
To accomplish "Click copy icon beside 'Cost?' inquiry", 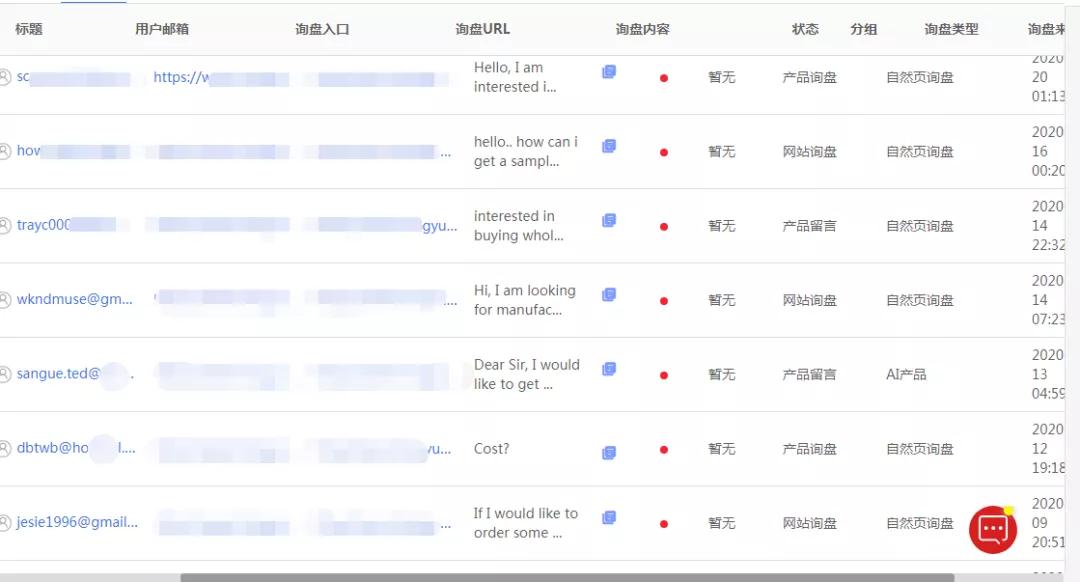I will 608,452.
